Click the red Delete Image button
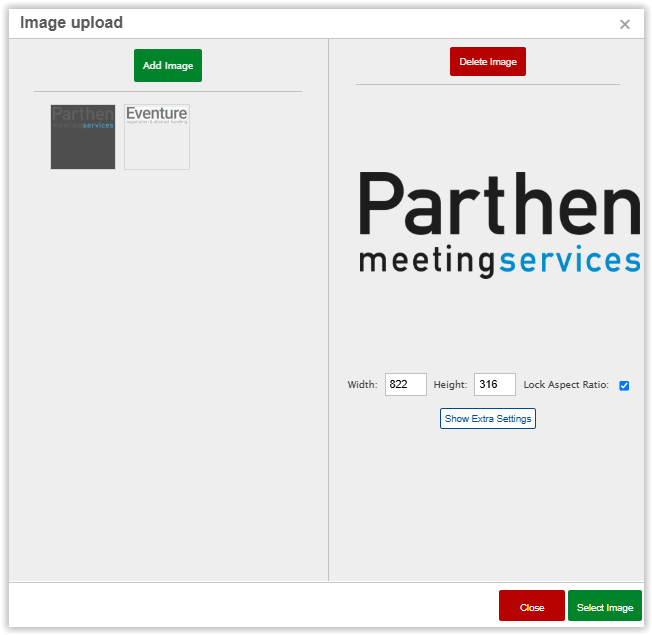This screenshot has height=635, width=652. point(487,62)
